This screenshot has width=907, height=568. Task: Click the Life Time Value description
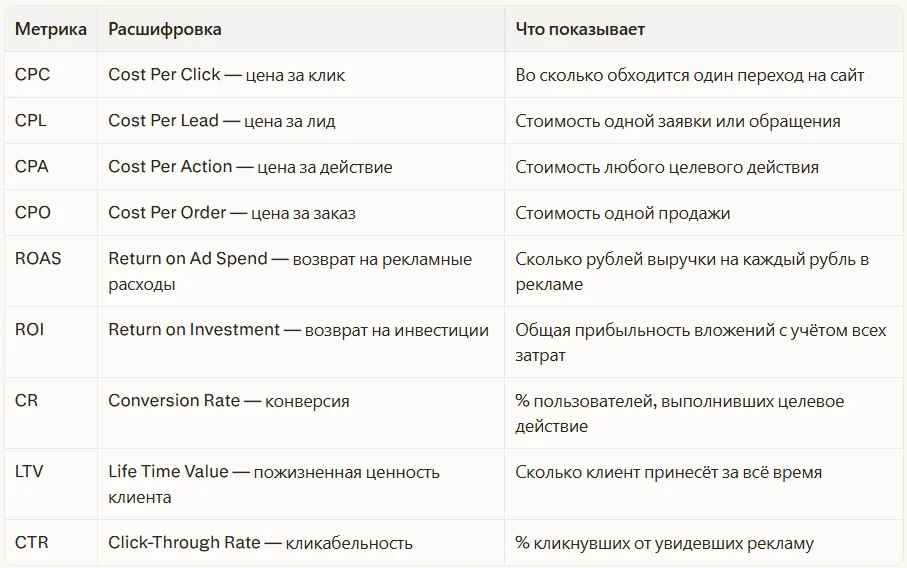(274, 484)
